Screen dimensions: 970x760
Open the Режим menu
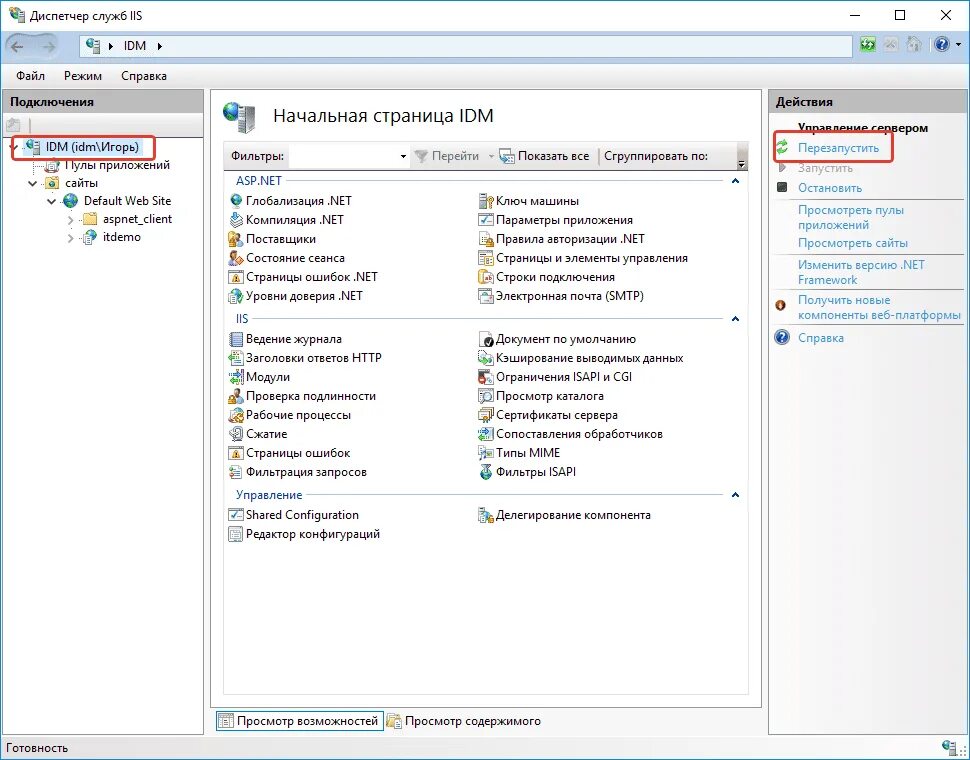[83, 76]
